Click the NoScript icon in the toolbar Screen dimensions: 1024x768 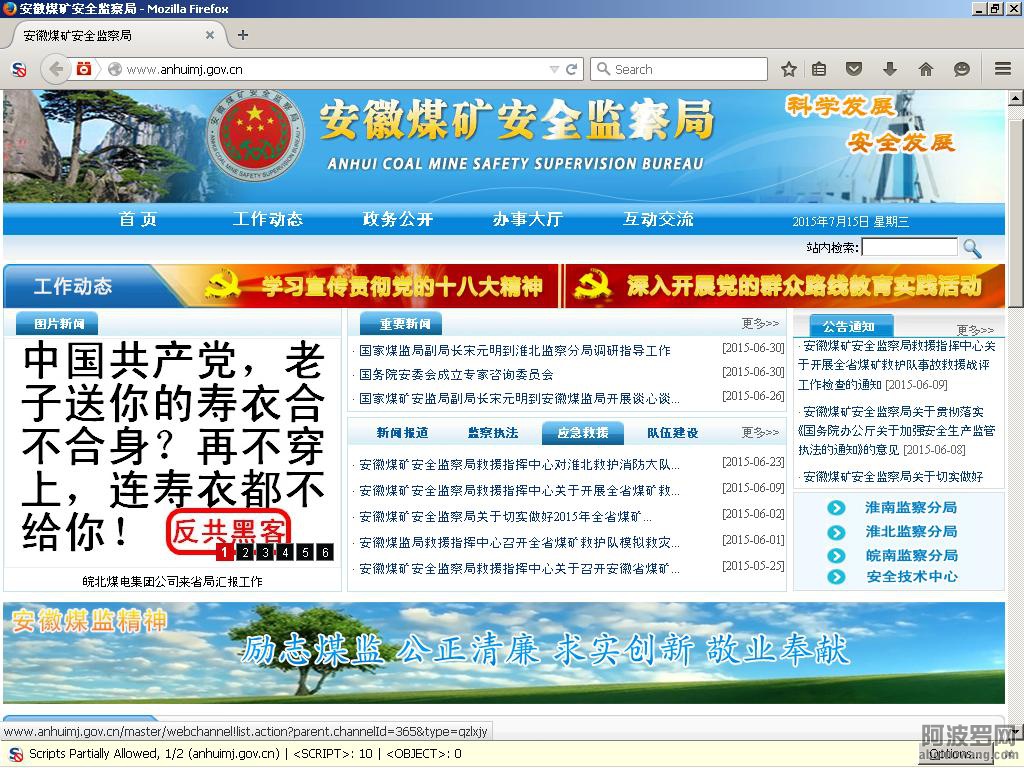tap(18, 69)
